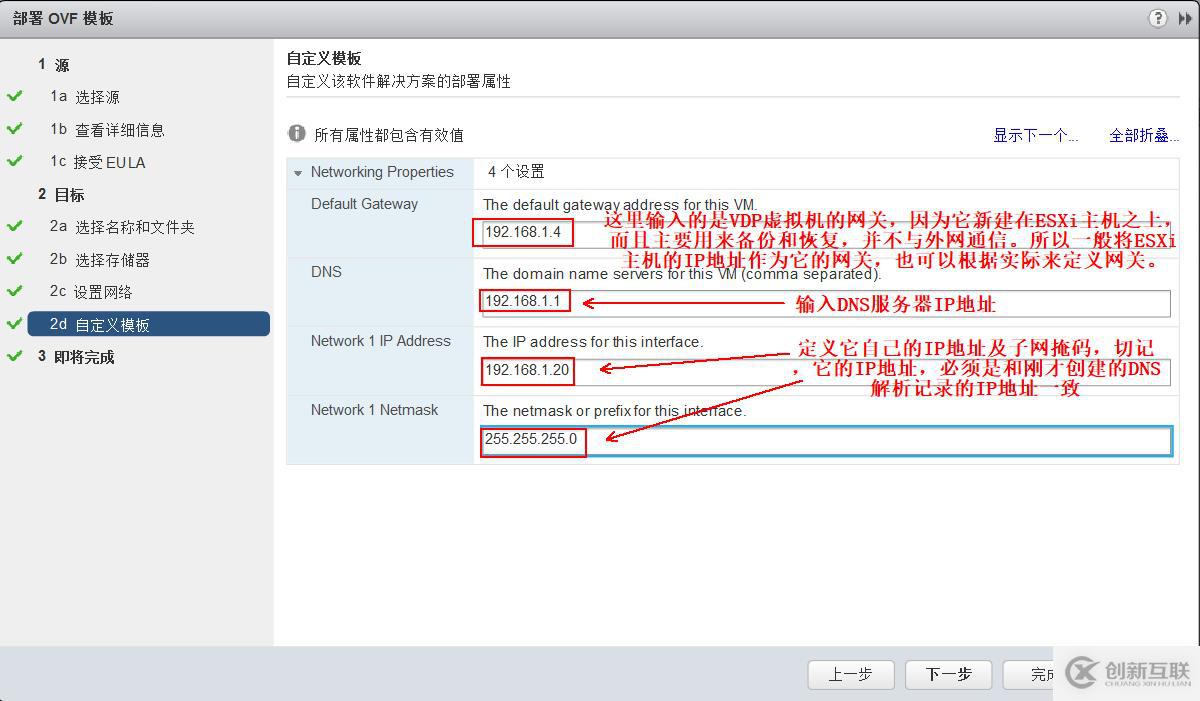This screenshot has width=1200, height=701.
Task: Jump to step 3 即将完成
Action: coord(76,357)
